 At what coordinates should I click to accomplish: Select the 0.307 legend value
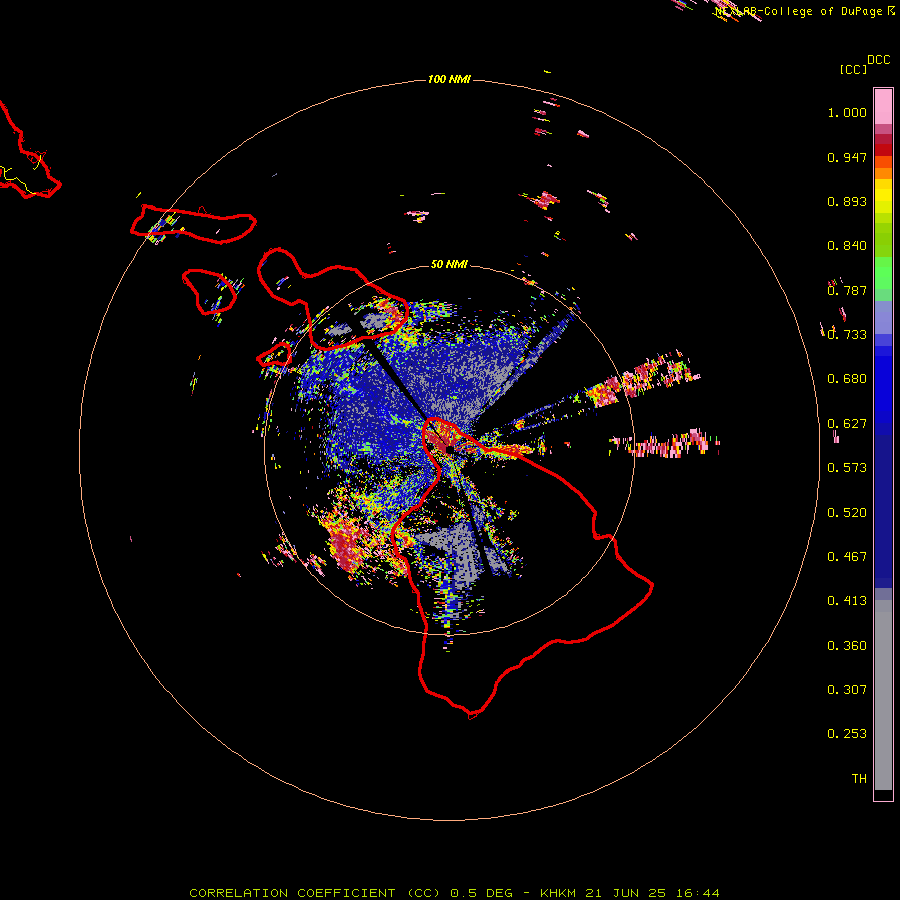[847, 690]
